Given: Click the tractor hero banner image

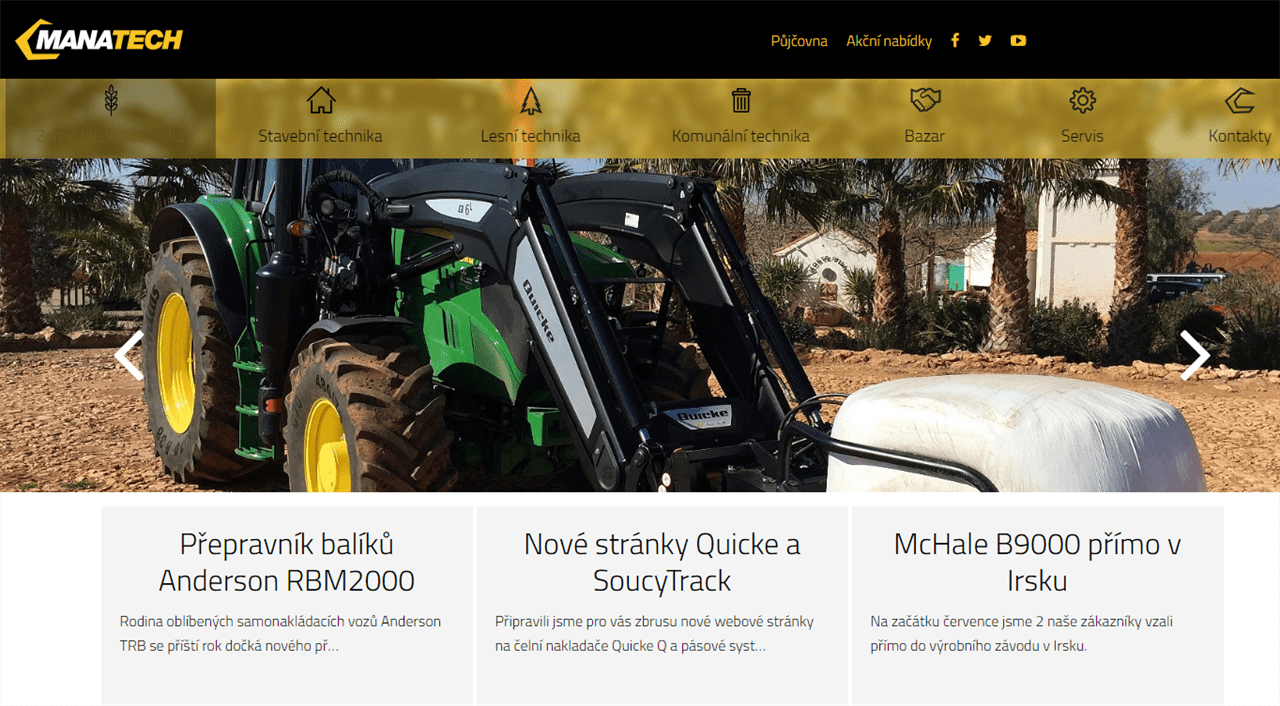Looking at the screenshot, I should 640,325.
